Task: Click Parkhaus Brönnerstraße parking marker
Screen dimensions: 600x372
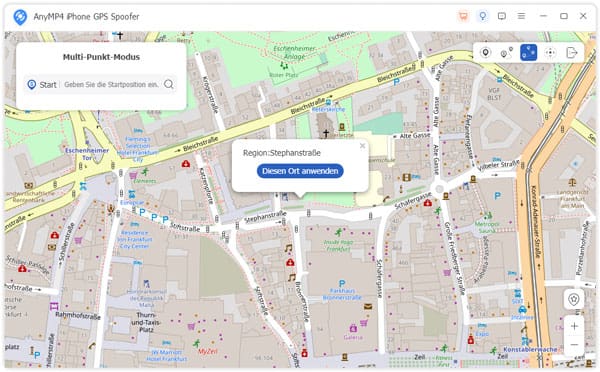Action: coord(342,284)
